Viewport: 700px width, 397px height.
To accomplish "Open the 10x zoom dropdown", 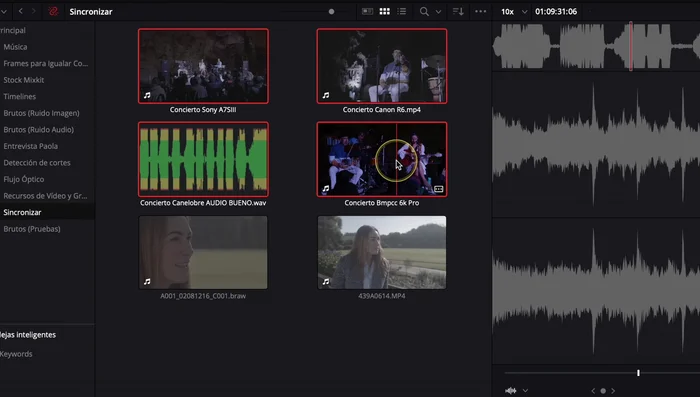I will [x=514, y=12].
